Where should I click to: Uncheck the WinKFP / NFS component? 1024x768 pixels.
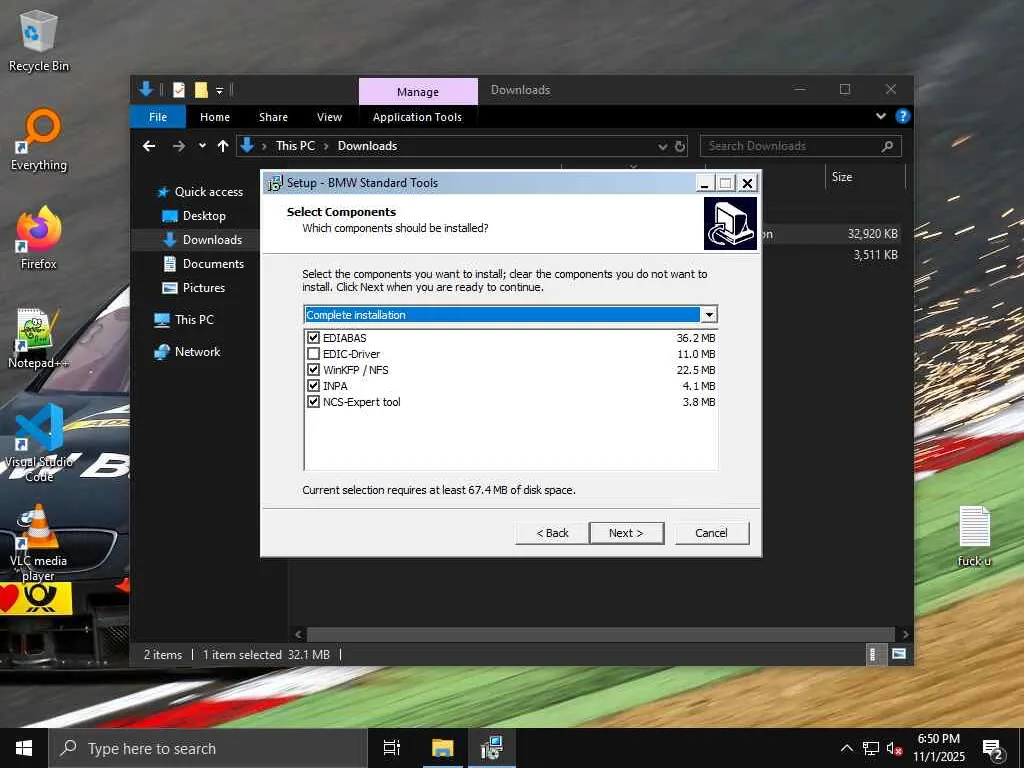[313, 370]
